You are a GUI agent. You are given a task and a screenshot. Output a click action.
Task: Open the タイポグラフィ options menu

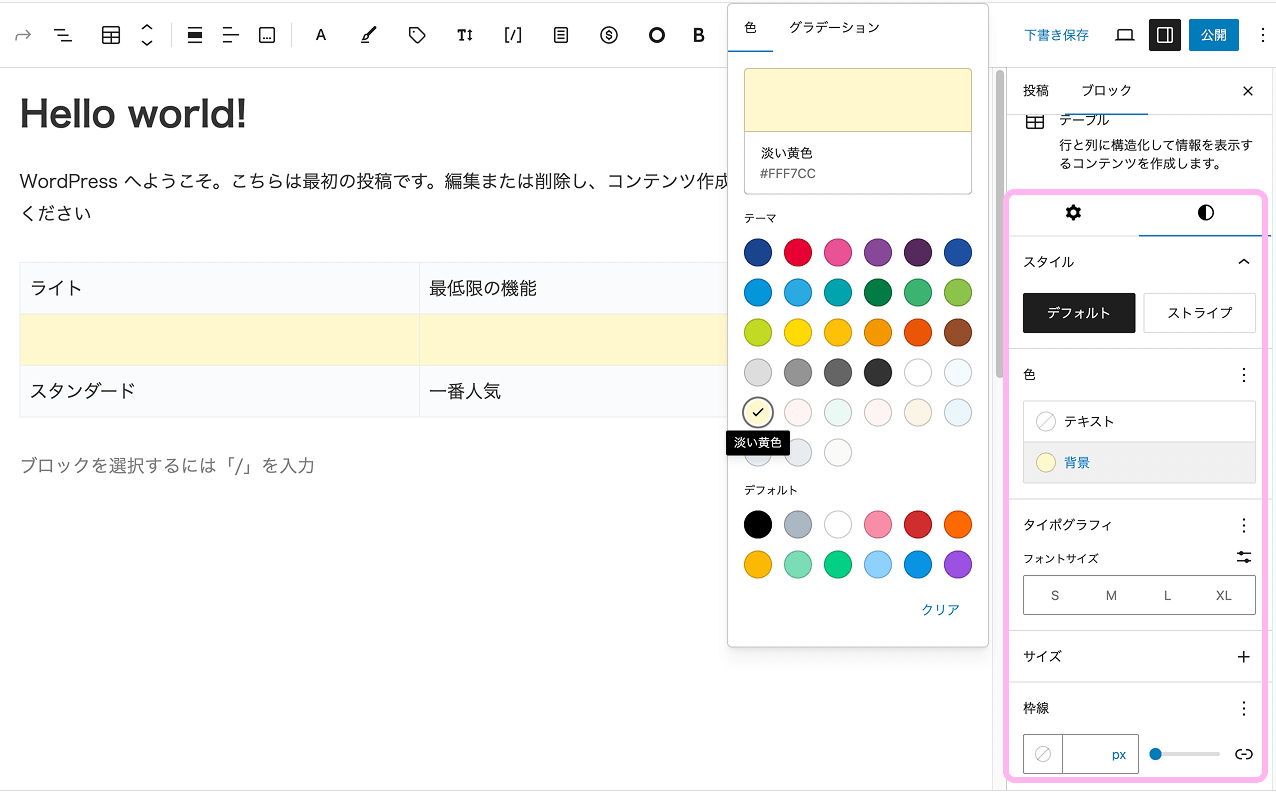click(1244, 525)
